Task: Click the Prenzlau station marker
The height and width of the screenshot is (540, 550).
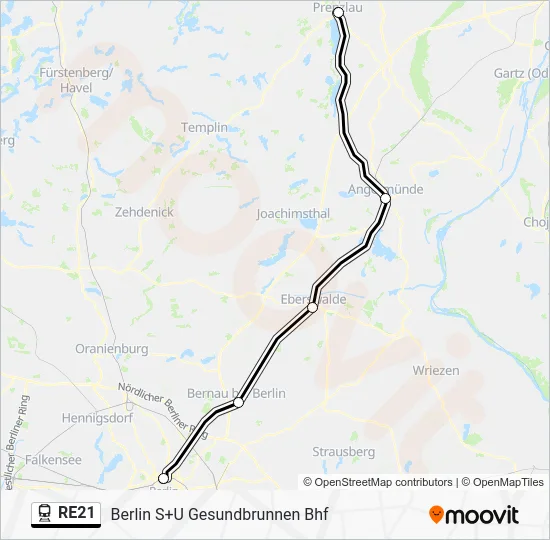Action: click(338, 13)
